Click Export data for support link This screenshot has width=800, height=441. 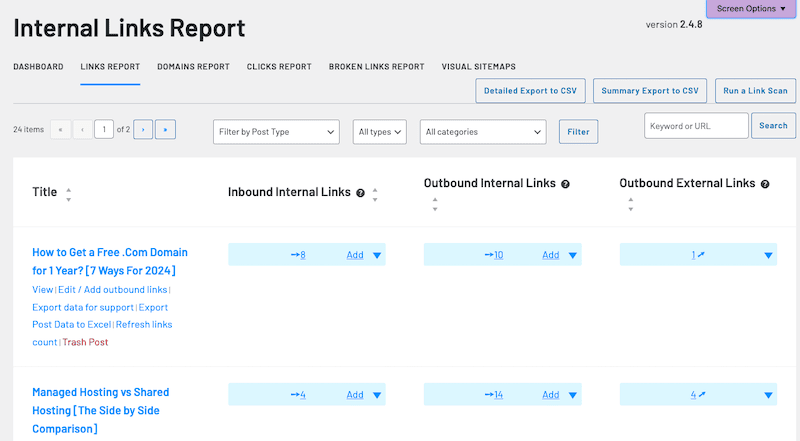[83, 307]
